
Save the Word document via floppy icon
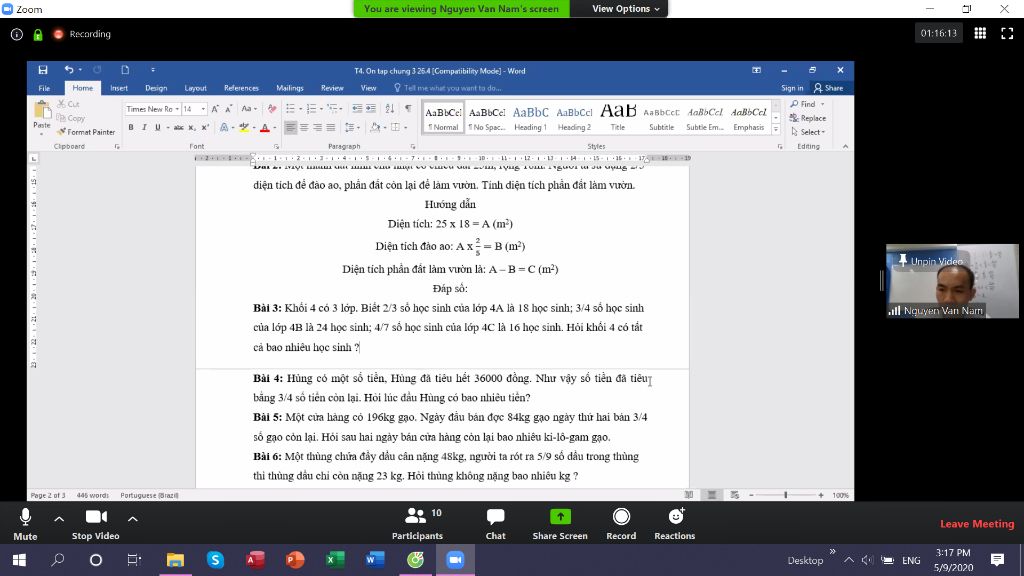click(x=42, y=70)
